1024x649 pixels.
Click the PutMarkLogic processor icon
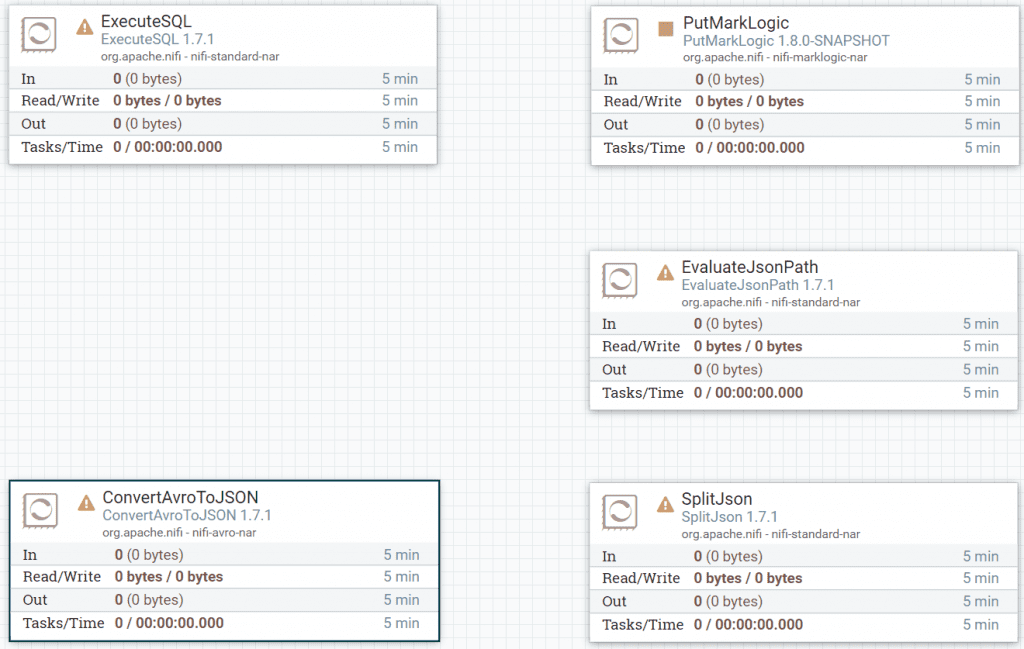pyautogui.click(x=620, y=34)
